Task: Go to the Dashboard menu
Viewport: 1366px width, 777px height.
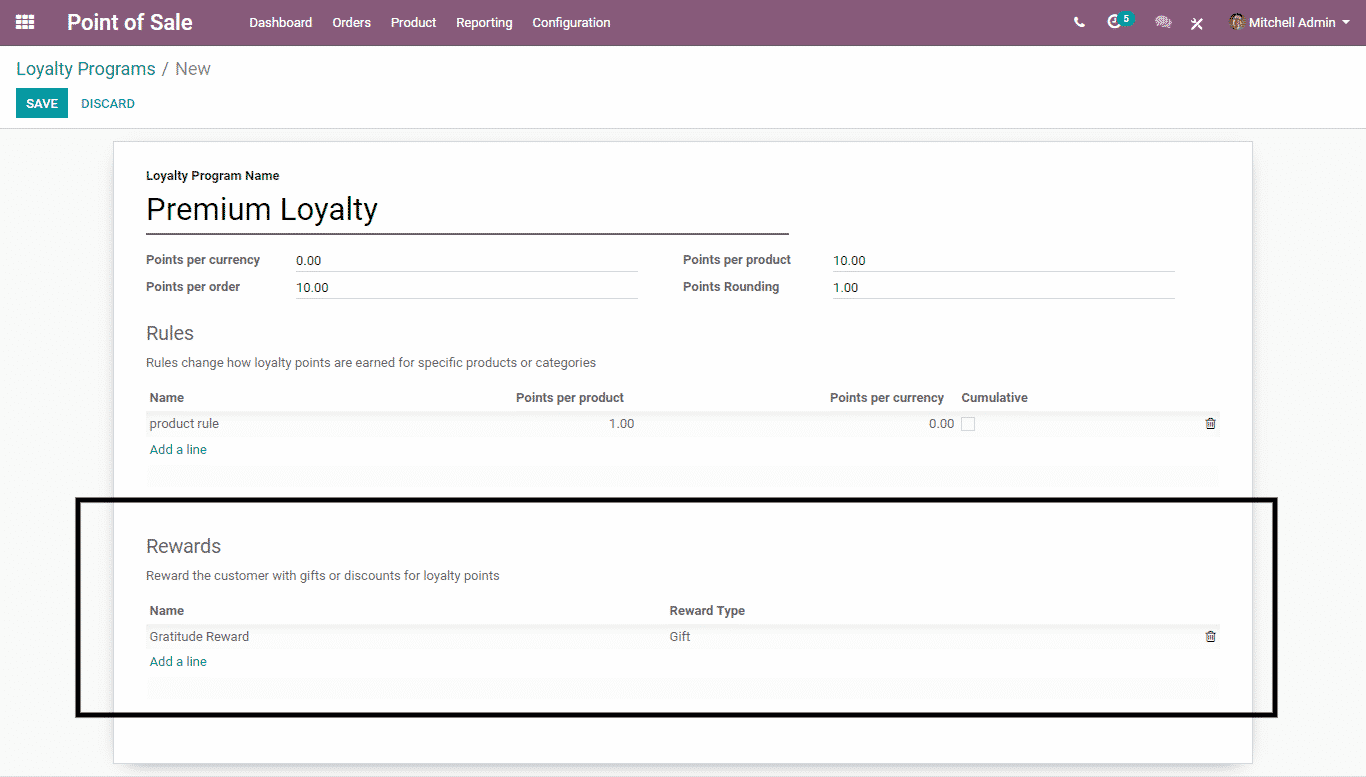Action: point(280,22)
